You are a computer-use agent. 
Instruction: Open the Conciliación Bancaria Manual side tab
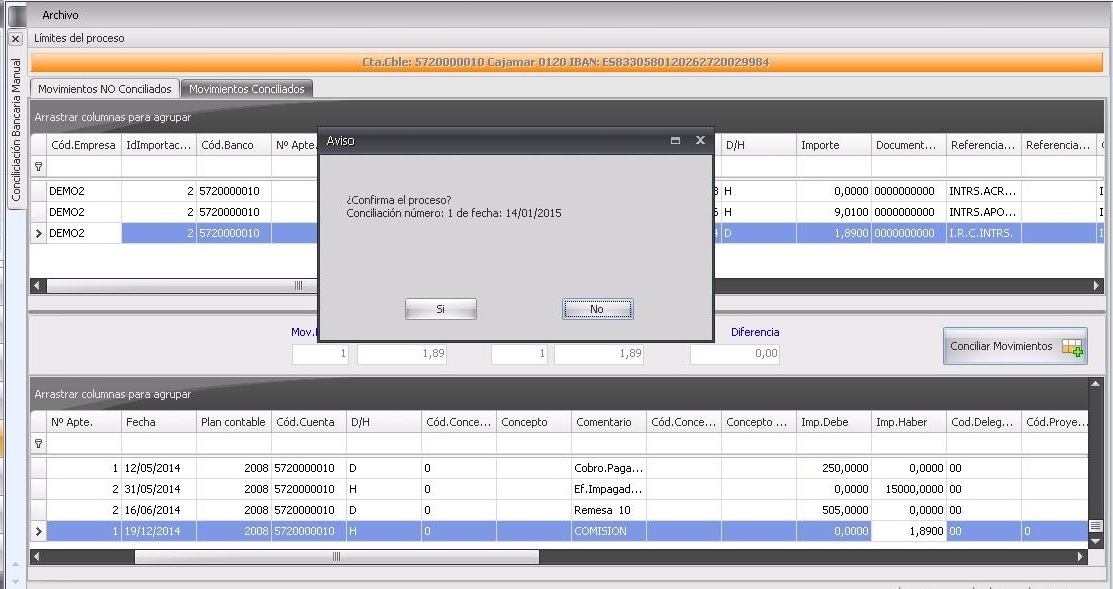[15, 130]
